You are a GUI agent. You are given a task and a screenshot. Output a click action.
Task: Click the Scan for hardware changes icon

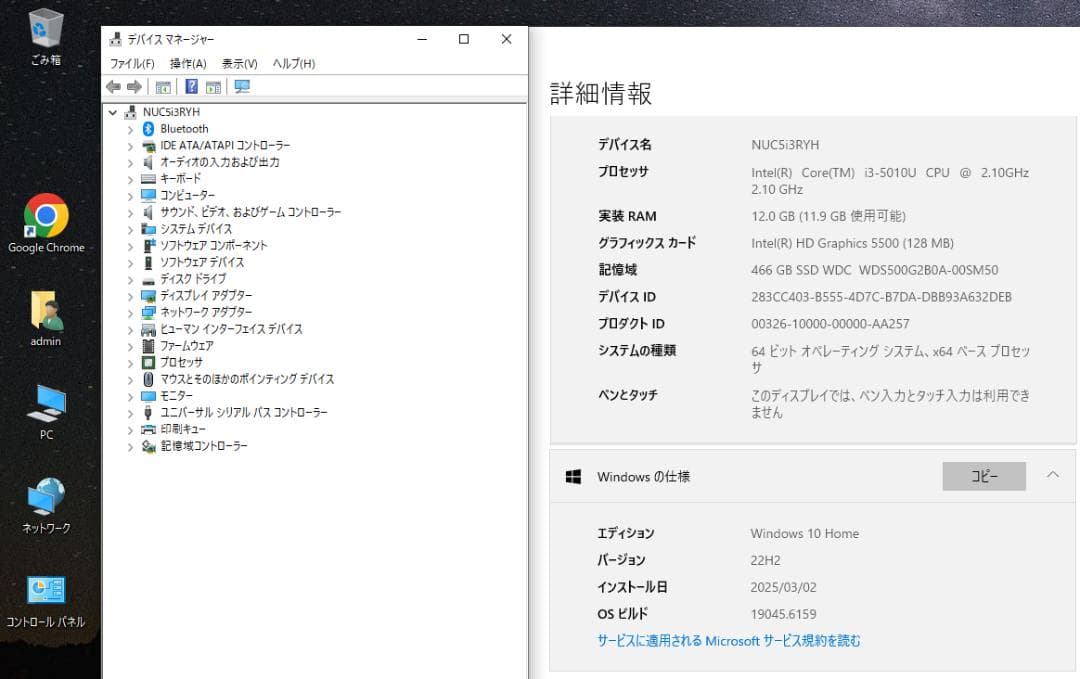(240, 86)
